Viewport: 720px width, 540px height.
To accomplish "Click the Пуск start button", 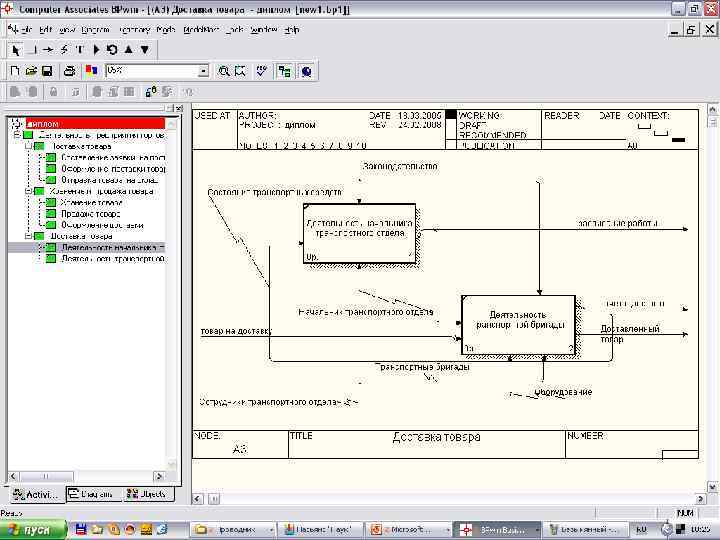I will 32,528.
